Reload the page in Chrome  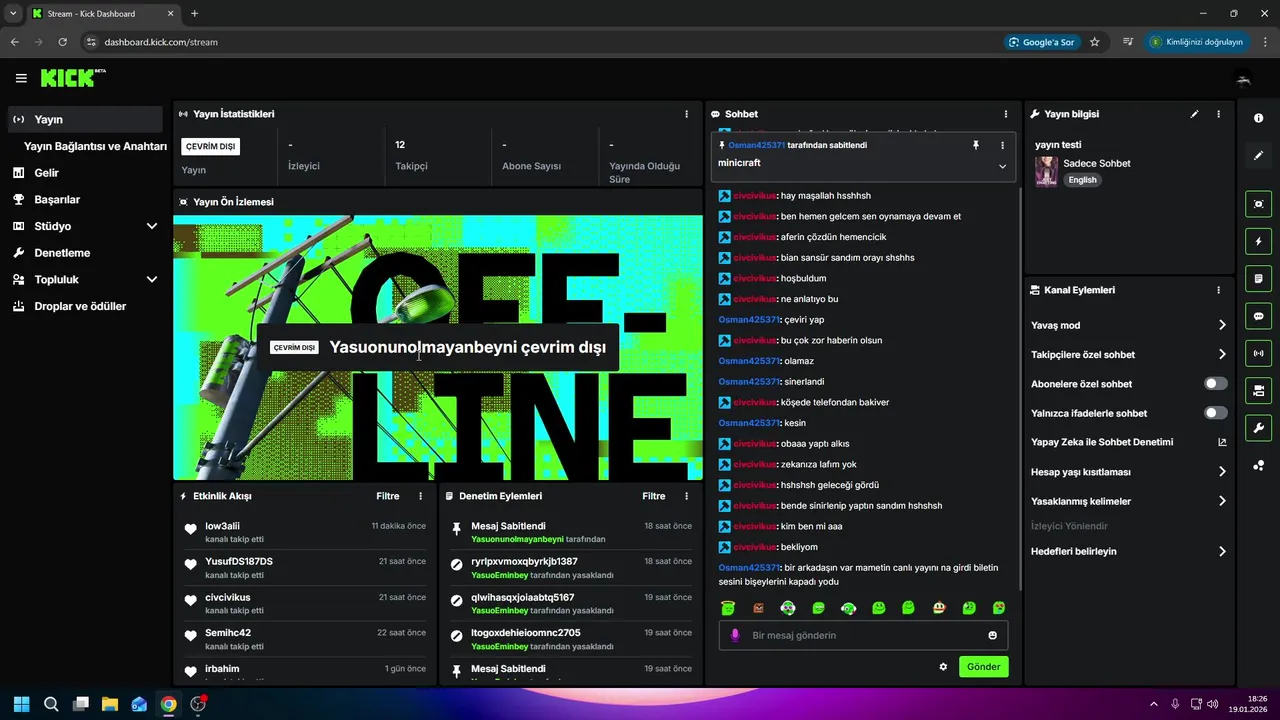tap(62, 42)
